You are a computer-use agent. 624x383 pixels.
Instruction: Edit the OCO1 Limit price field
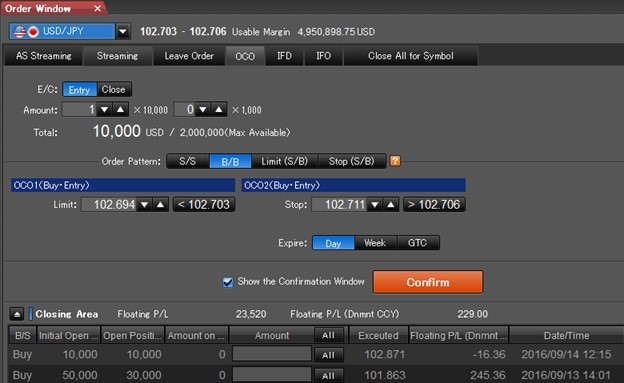coord(109,205)
